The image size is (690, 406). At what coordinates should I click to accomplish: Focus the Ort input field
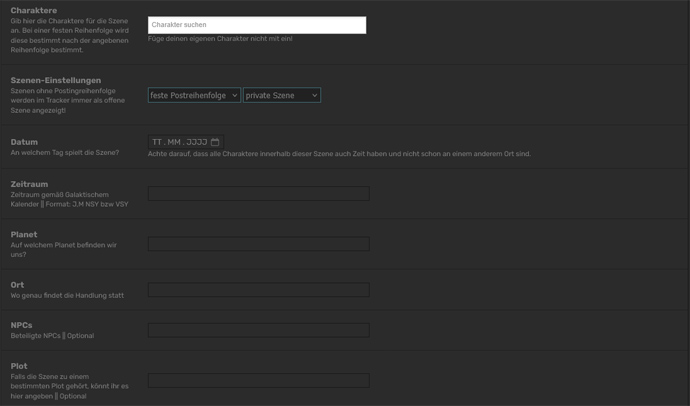click(x=258, y=290)
